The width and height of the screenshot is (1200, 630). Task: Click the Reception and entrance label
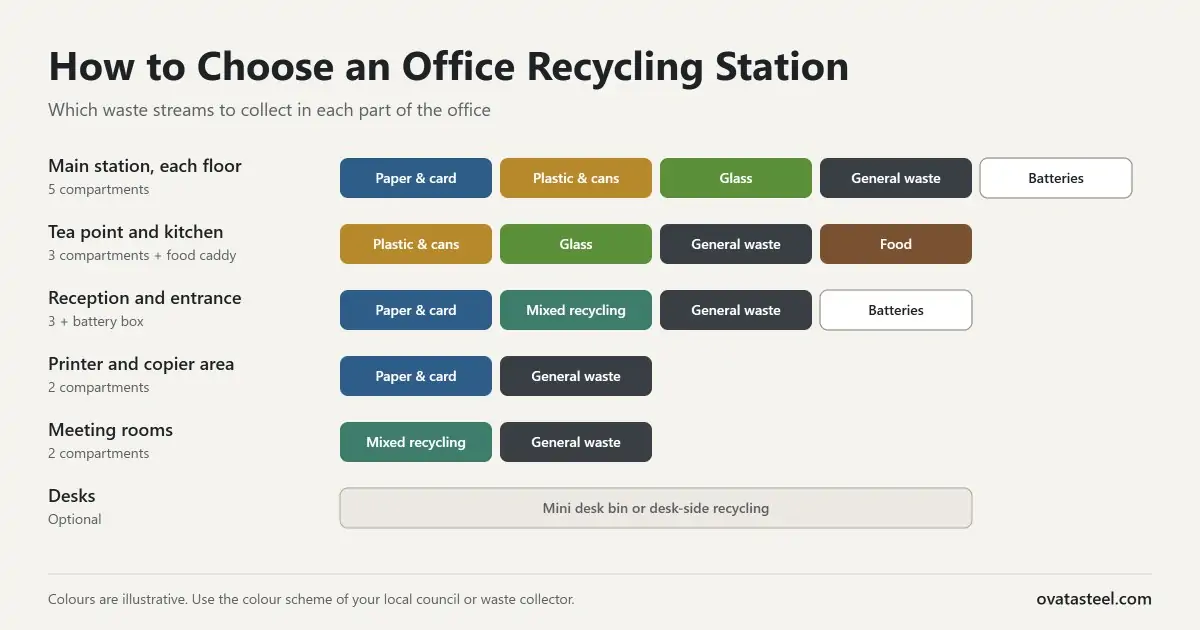(x=145, y=298)
